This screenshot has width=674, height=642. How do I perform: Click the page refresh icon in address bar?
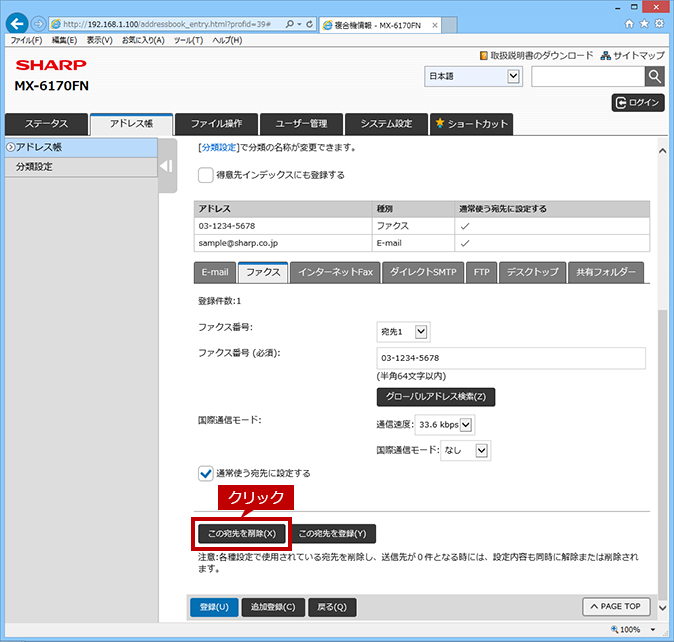coord(309,24)
